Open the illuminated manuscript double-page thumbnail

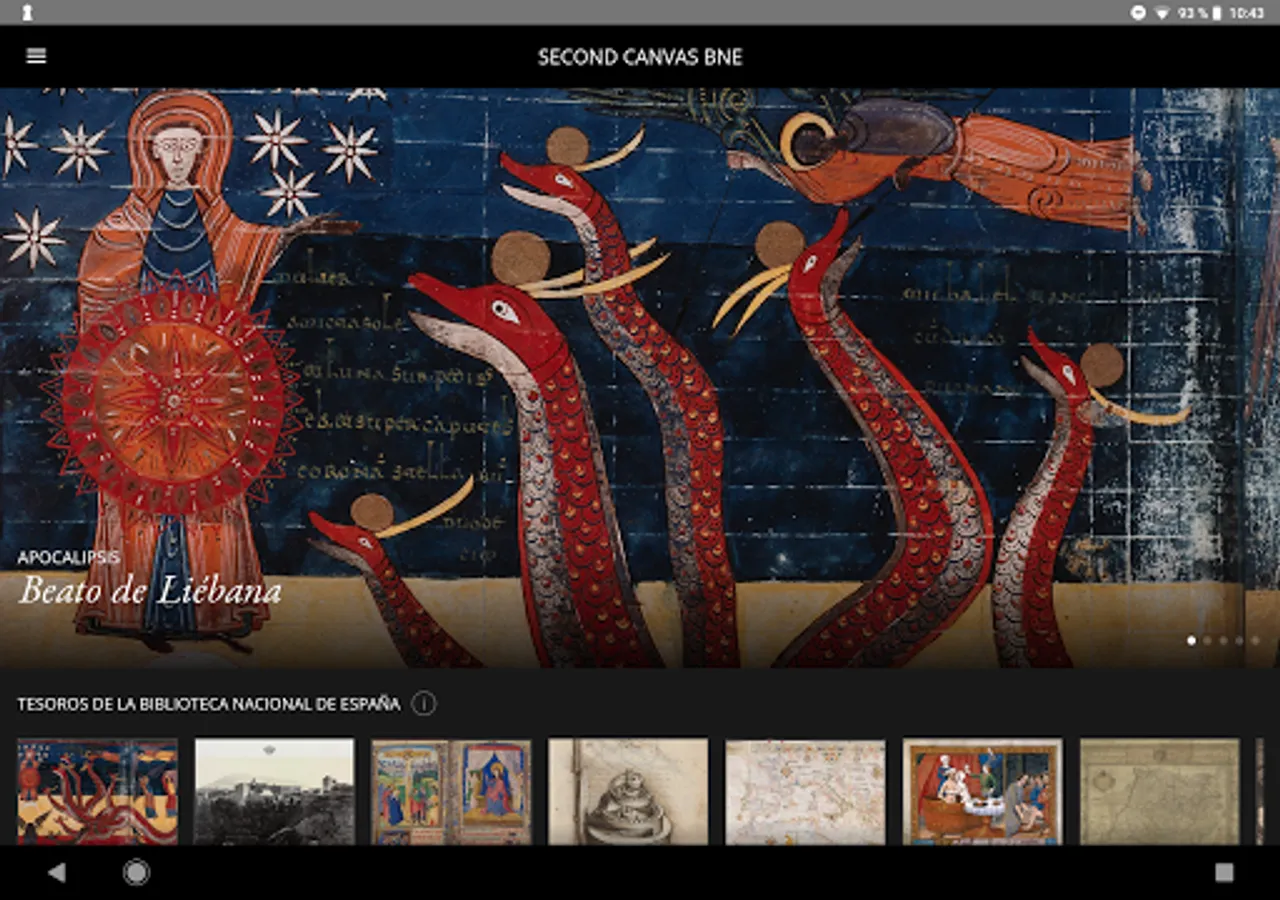(451, 792)
